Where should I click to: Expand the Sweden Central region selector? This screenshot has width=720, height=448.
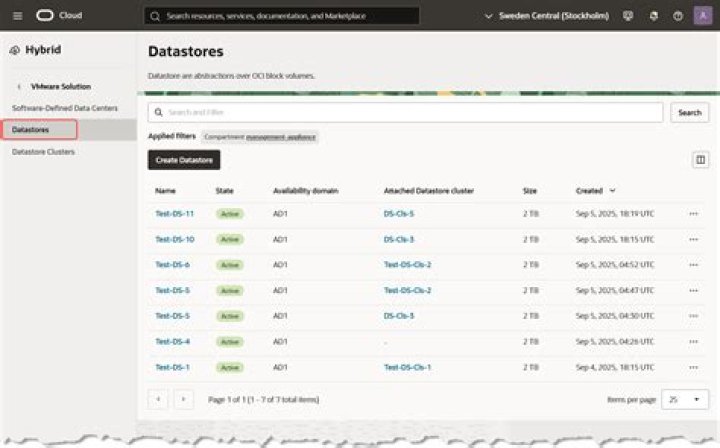point(547,16)
